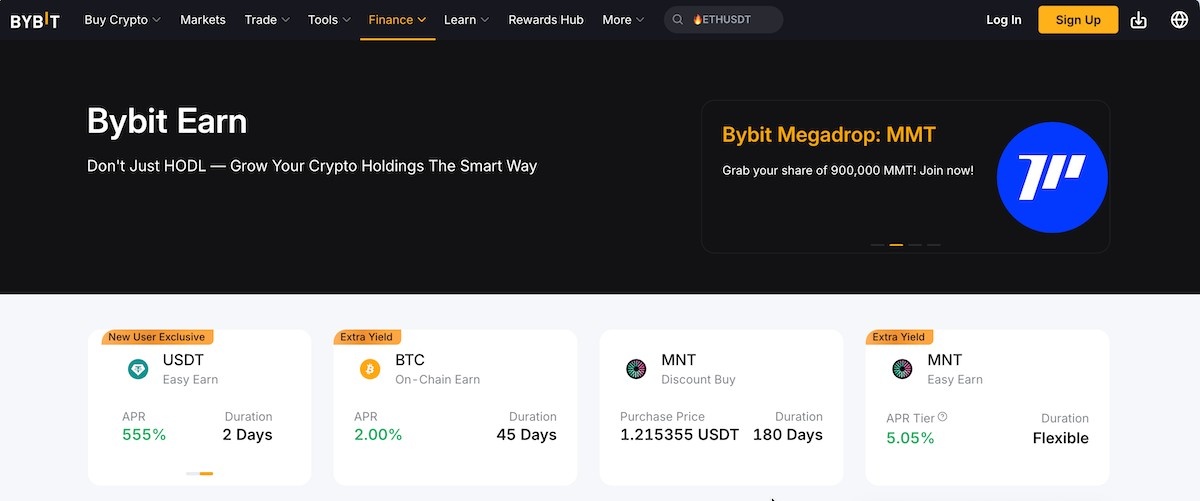The image size is (1200, 501).
Task: Expand the Tools menu dropdown
Action: (329, 20)
